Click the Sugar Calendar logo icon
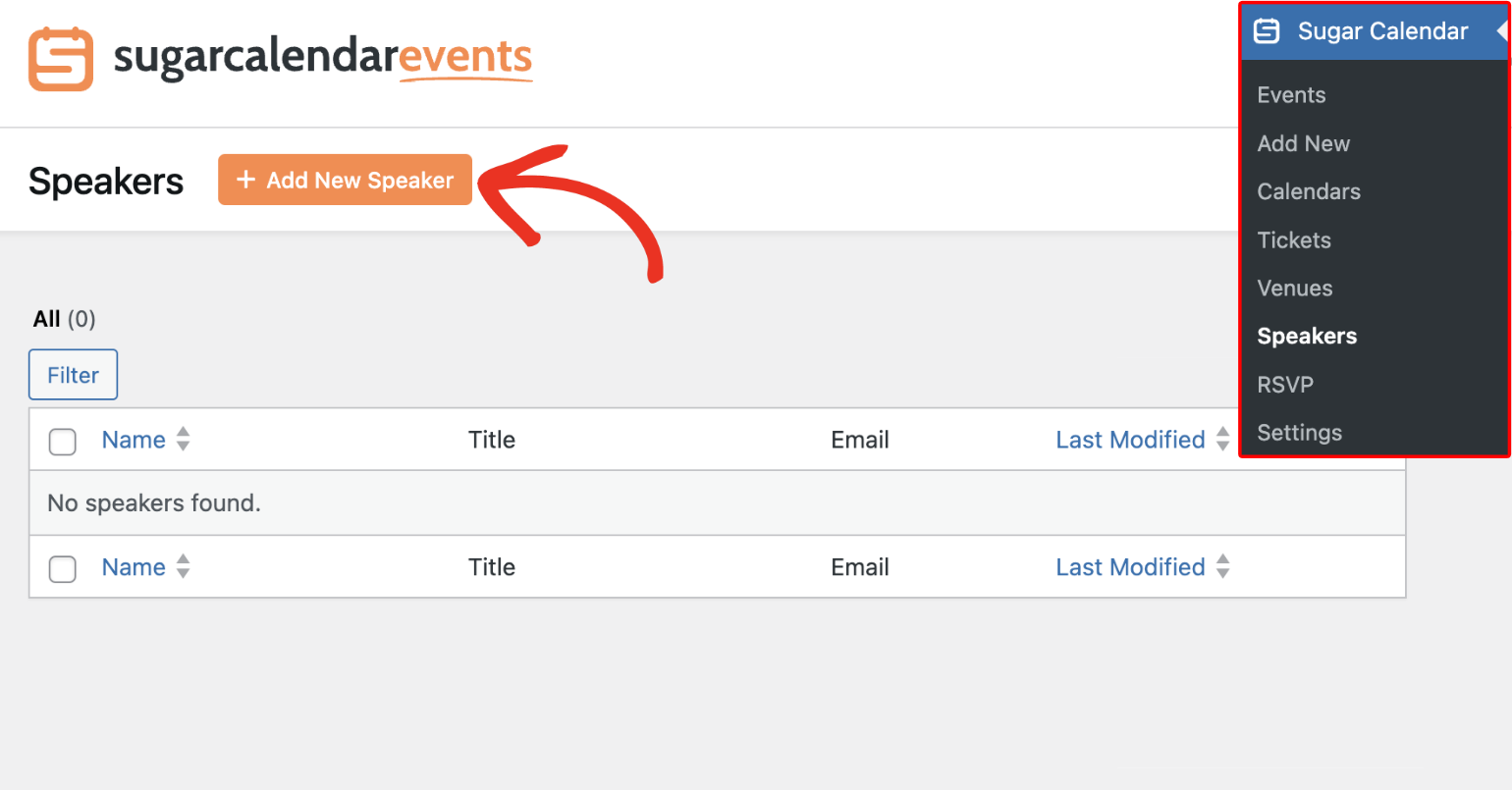 61,60
